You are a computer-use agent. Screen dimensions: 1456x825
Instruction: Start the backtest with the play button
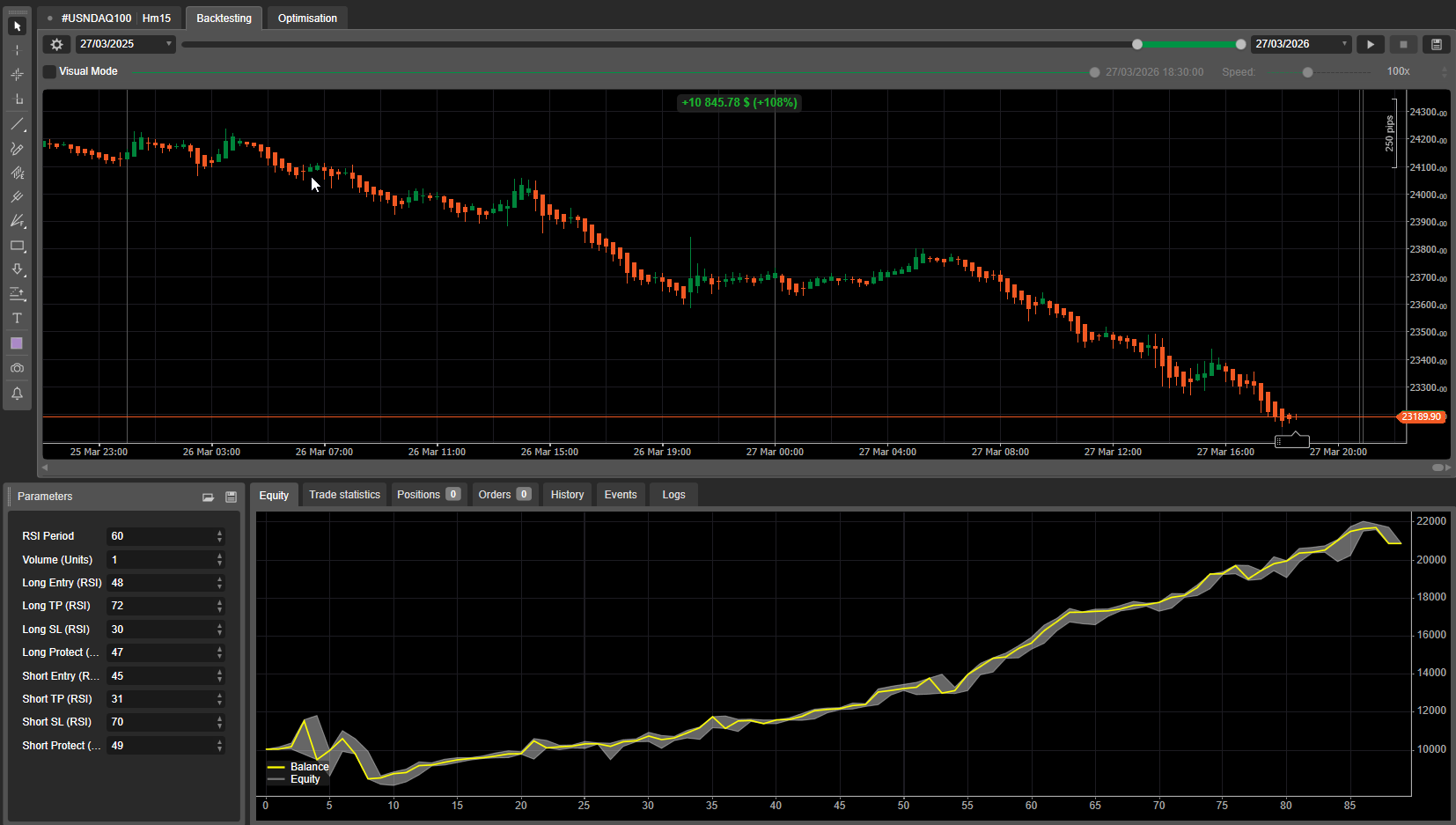tap(1371, 44)
